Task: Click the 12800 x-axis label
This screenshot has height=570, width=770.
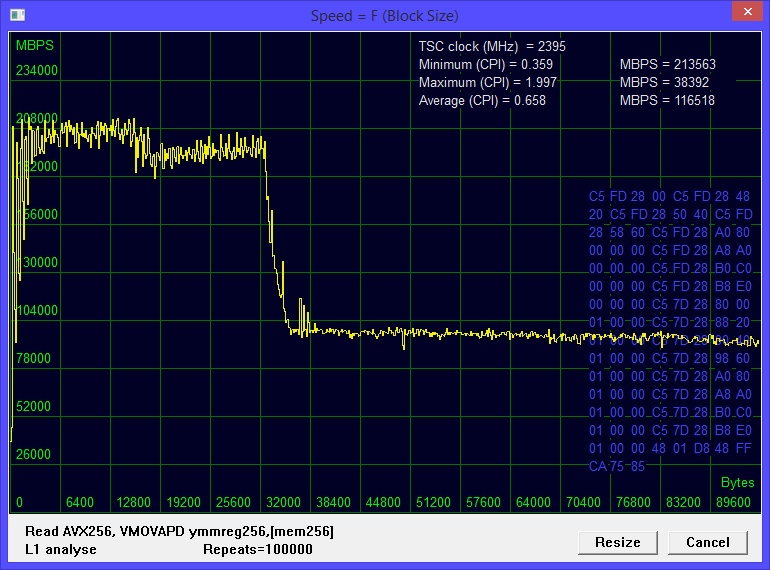Action: pos(133,503)
